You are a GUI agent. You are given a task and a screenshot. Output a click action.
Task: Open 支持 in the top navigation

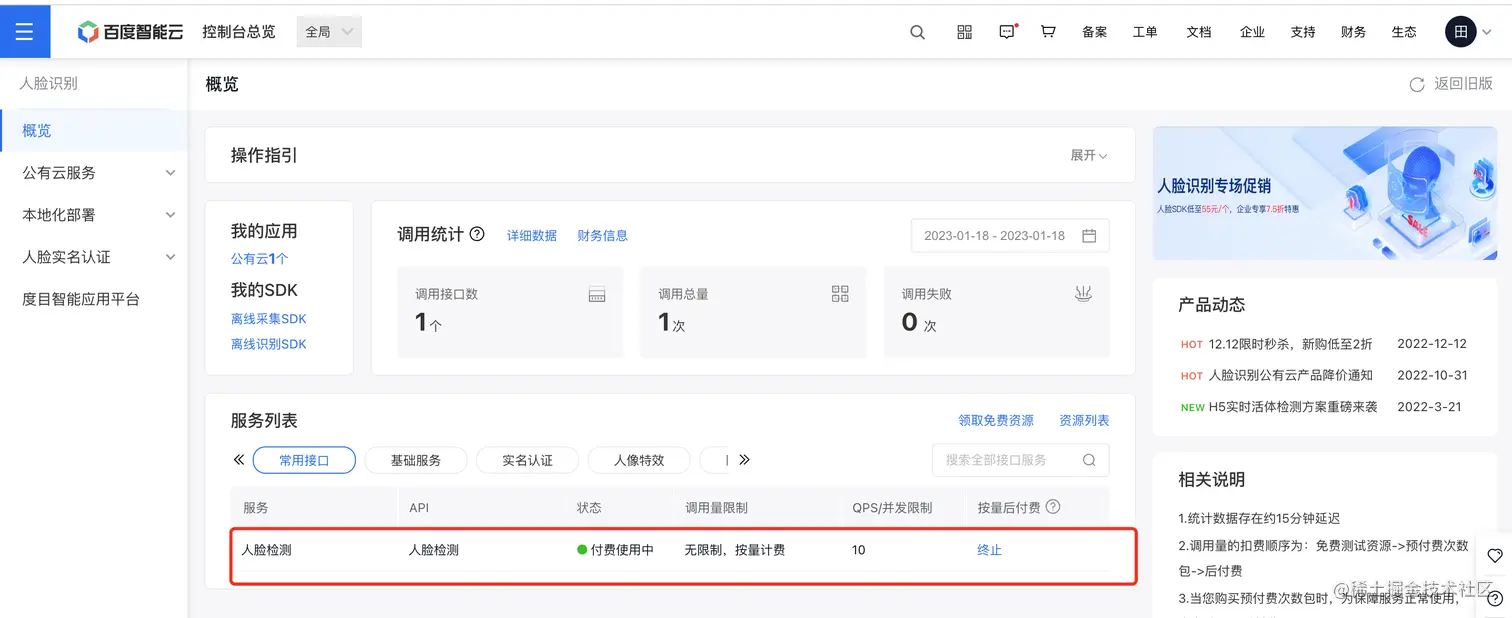tap(1303, 32)
